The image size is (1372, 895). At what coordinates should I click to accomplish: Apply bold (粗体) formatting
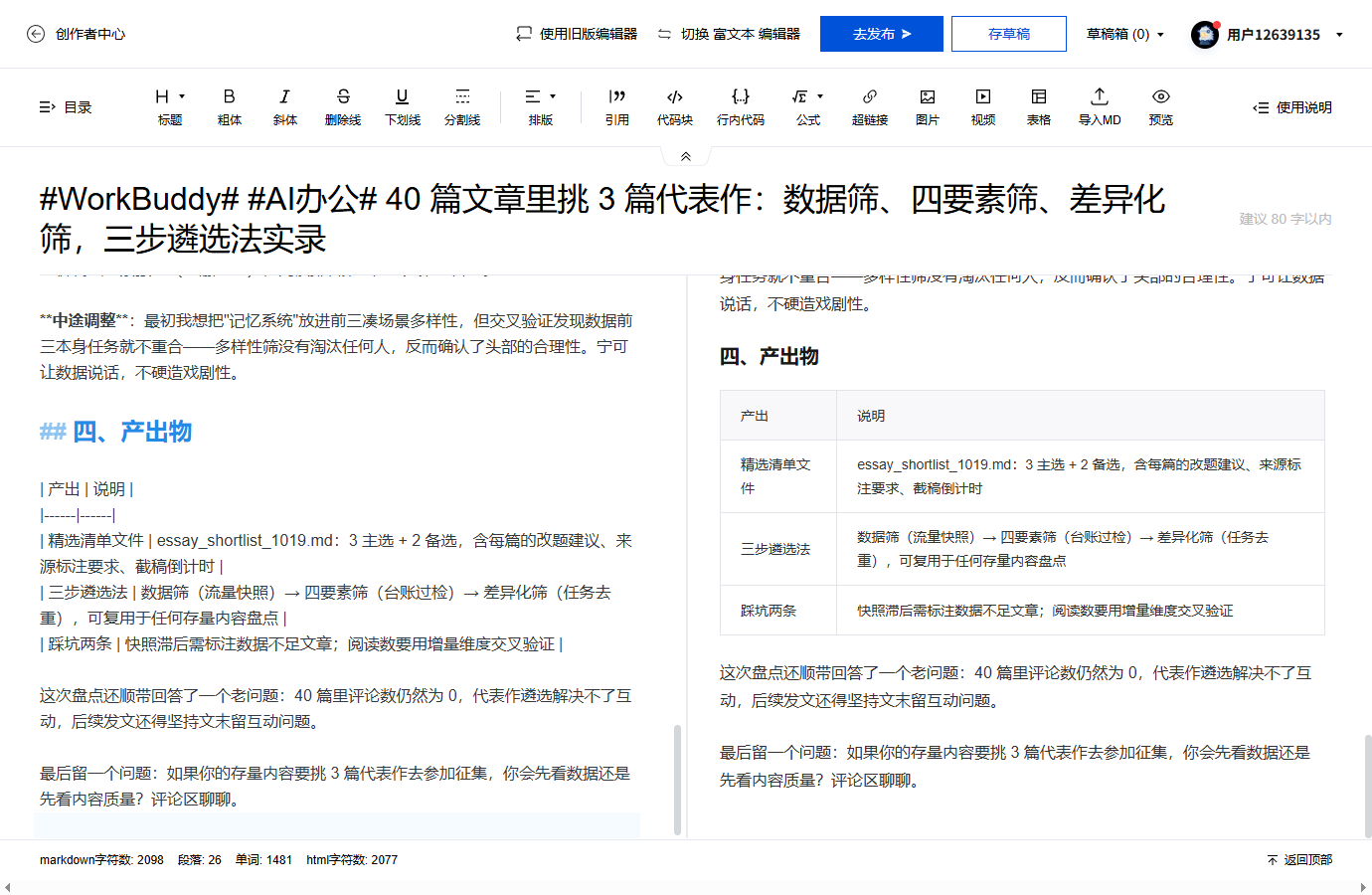(230, 106)
